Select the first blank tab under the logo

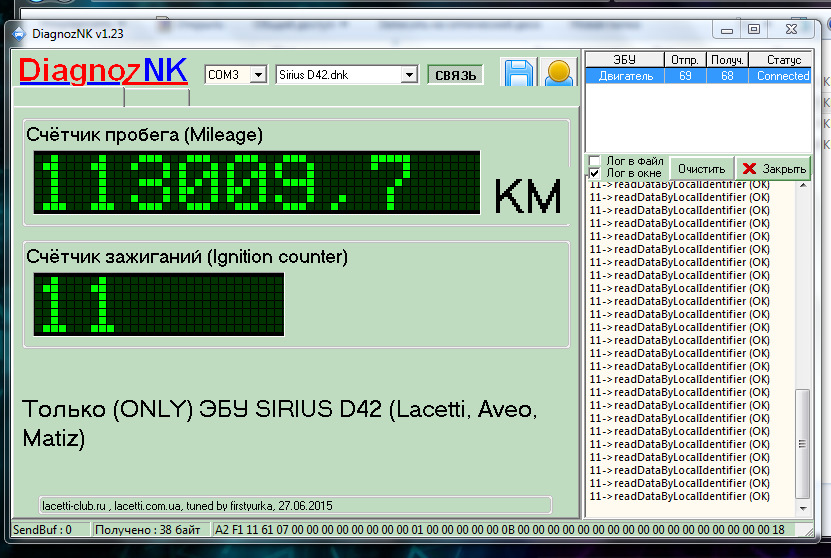[x=68, y=98]
